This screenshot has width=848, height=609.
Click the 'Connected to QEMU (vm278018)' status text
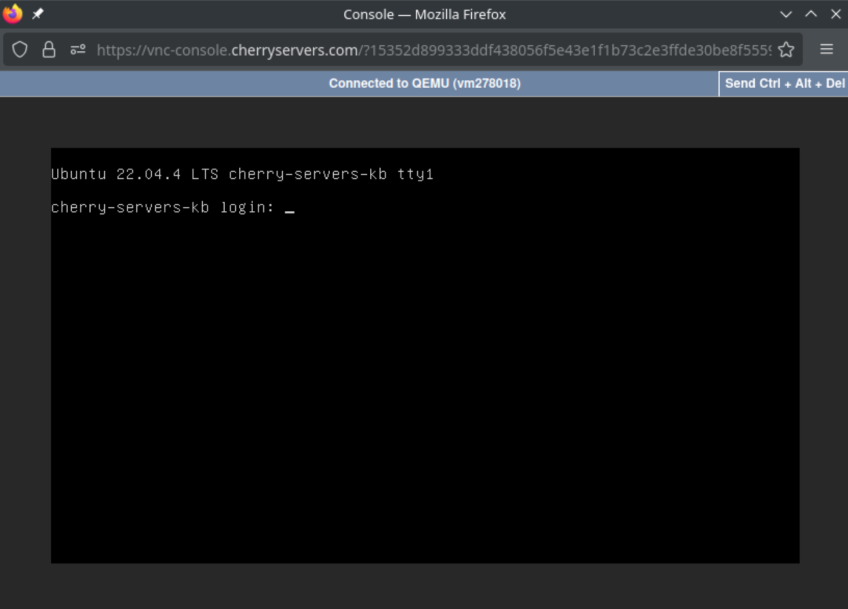click(x=424, y=83)
